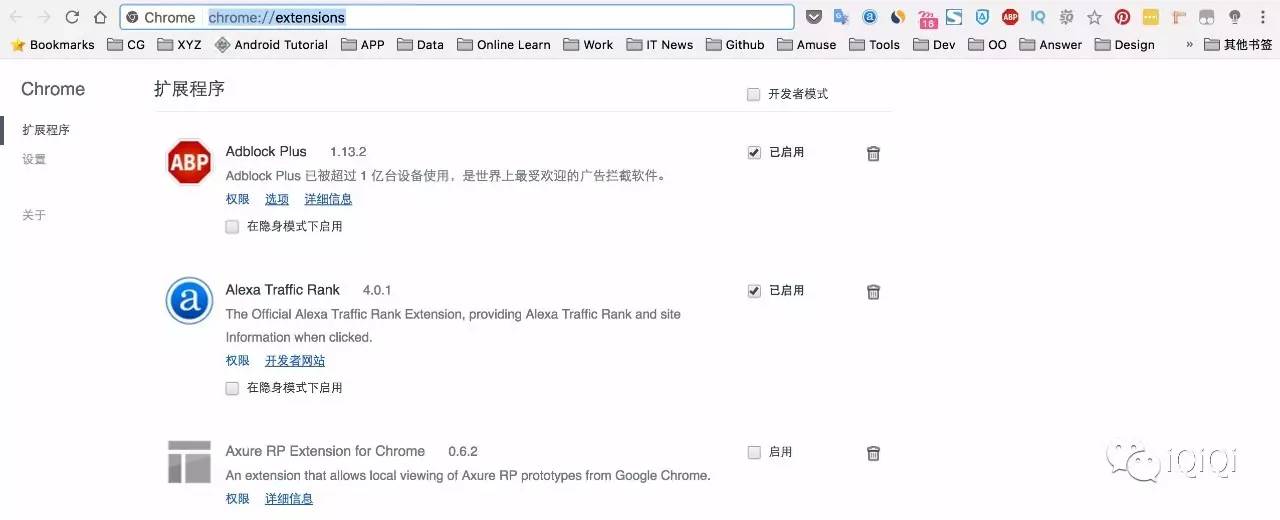Open the Dev bookmarks folder
The image size is (1280, 520).
point(935,44)
